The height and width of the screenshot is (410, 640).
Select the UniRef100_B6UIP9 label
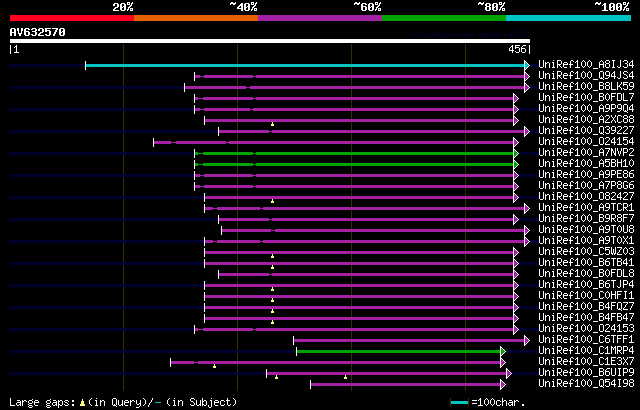pyautogui.click(x=586, y=373)
